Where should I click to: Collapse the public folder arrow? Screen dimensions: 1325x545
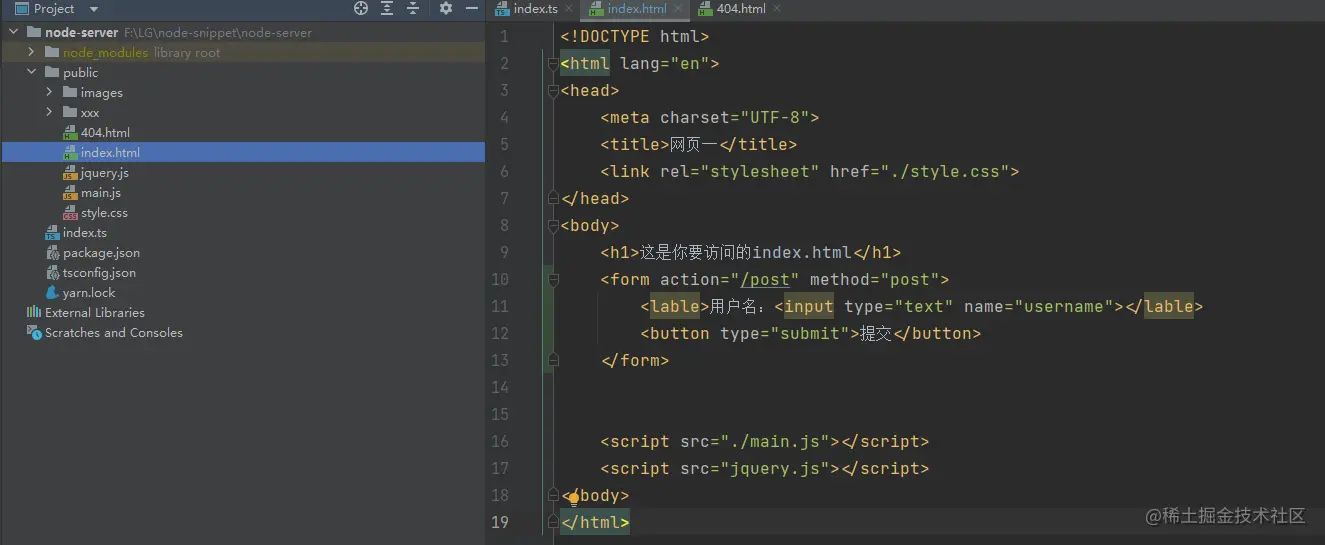pyautogui.click(x=31, y=72)
